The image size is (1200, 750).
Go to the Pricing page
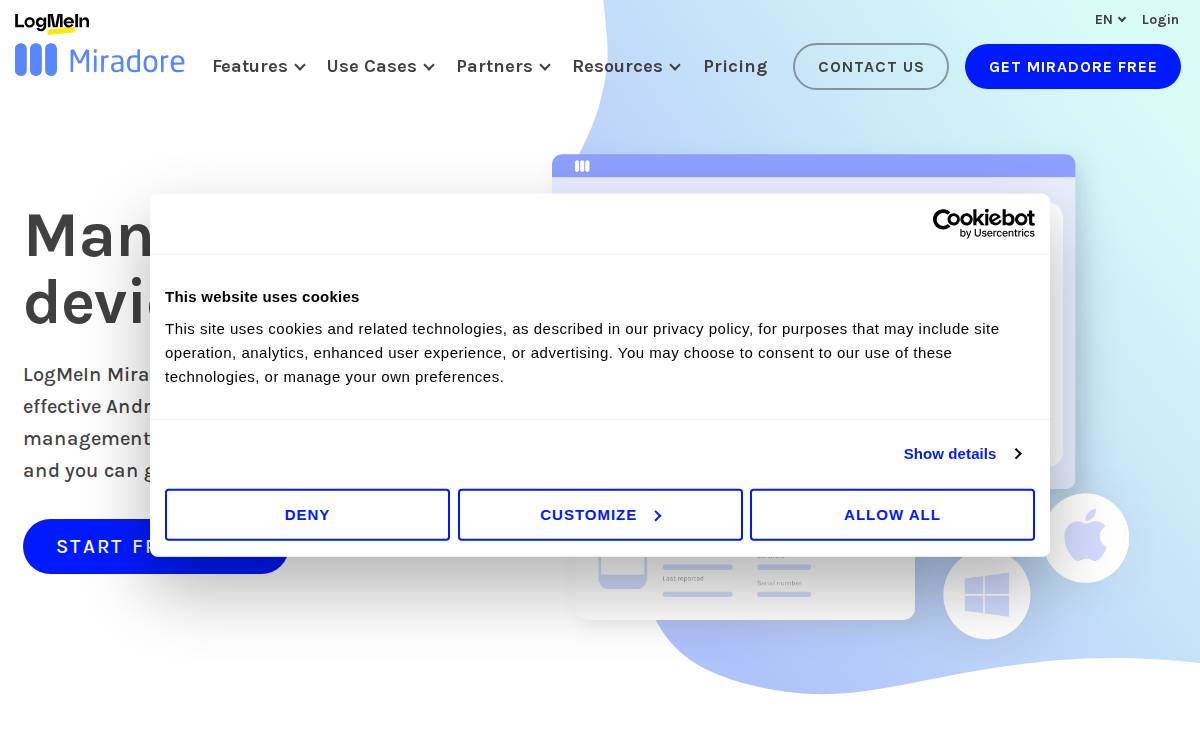pyautogui.click(x=735, y=66)
